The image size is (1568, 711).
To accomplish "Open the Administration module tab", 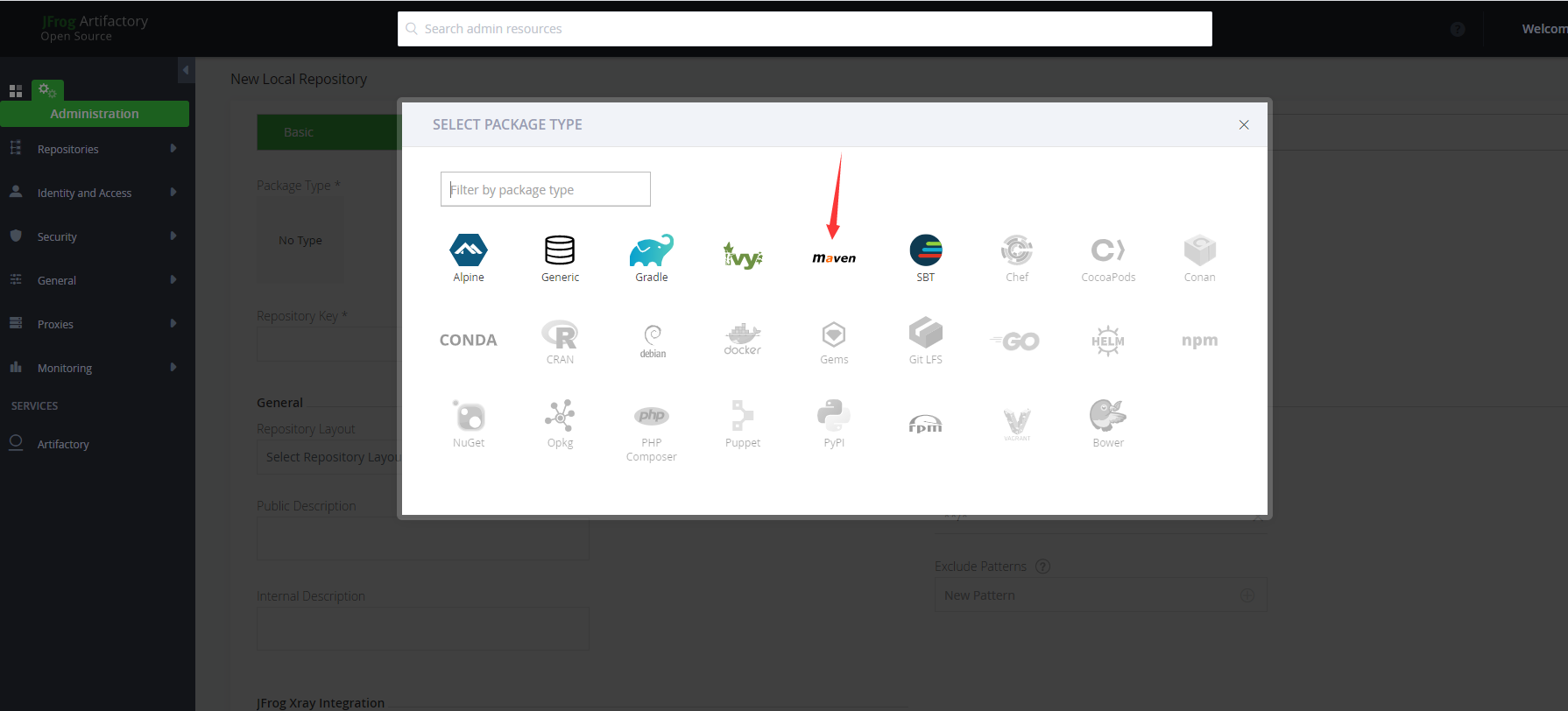I will coord(95,114).
